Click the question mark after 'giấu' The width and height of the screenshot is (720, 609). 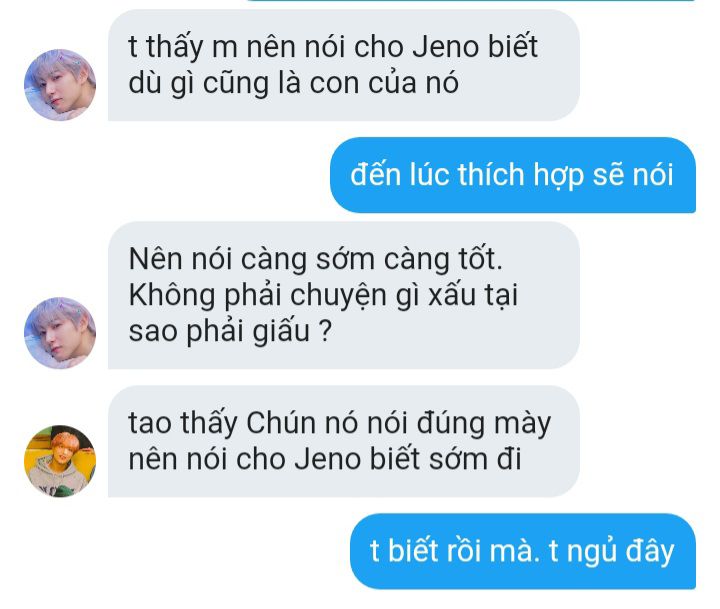(325, 331)
